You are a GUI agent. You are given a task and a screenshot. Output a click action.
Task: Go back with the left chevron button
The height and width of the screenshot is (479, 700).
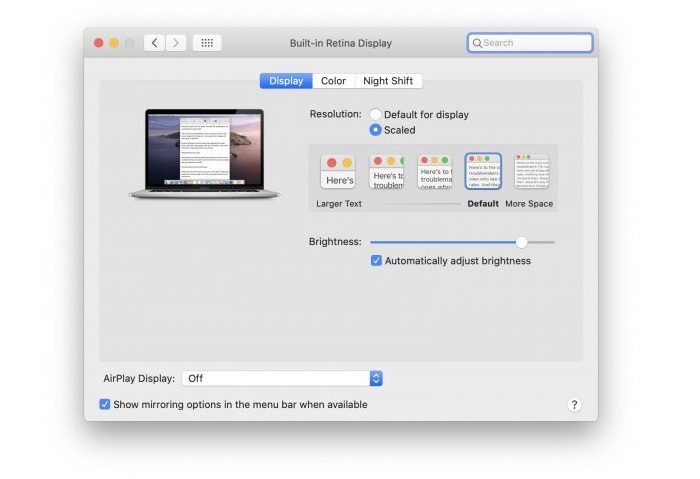click(154, 43)
